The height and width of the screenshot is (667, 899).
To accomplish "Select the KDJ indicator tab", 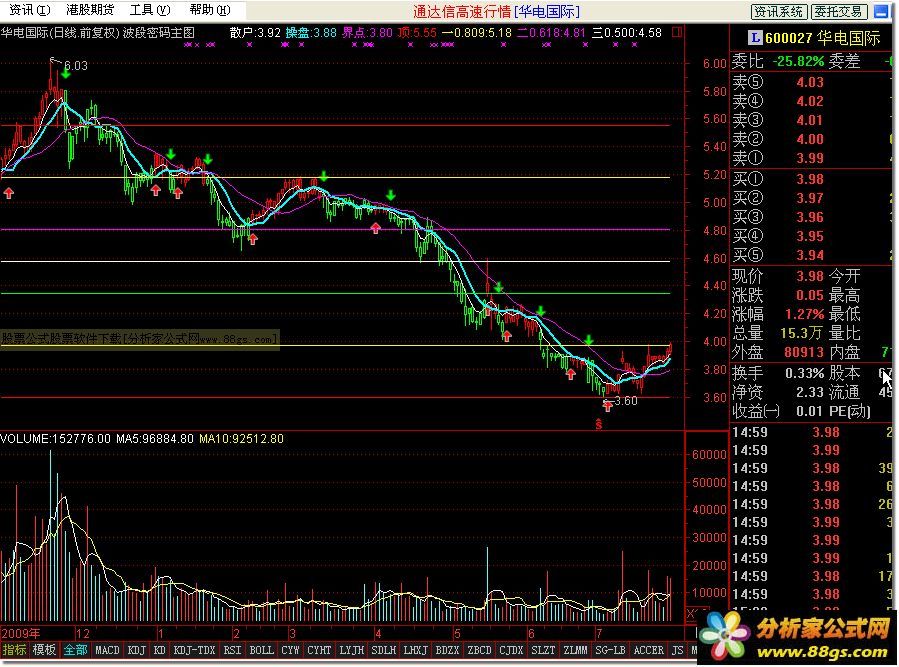I will [136, 650].
